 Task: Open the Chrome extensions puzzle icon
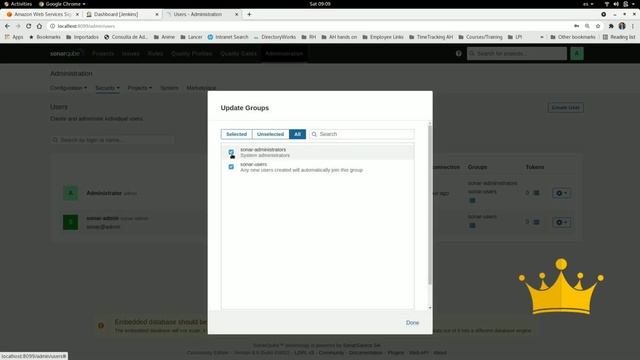(611, 26)
